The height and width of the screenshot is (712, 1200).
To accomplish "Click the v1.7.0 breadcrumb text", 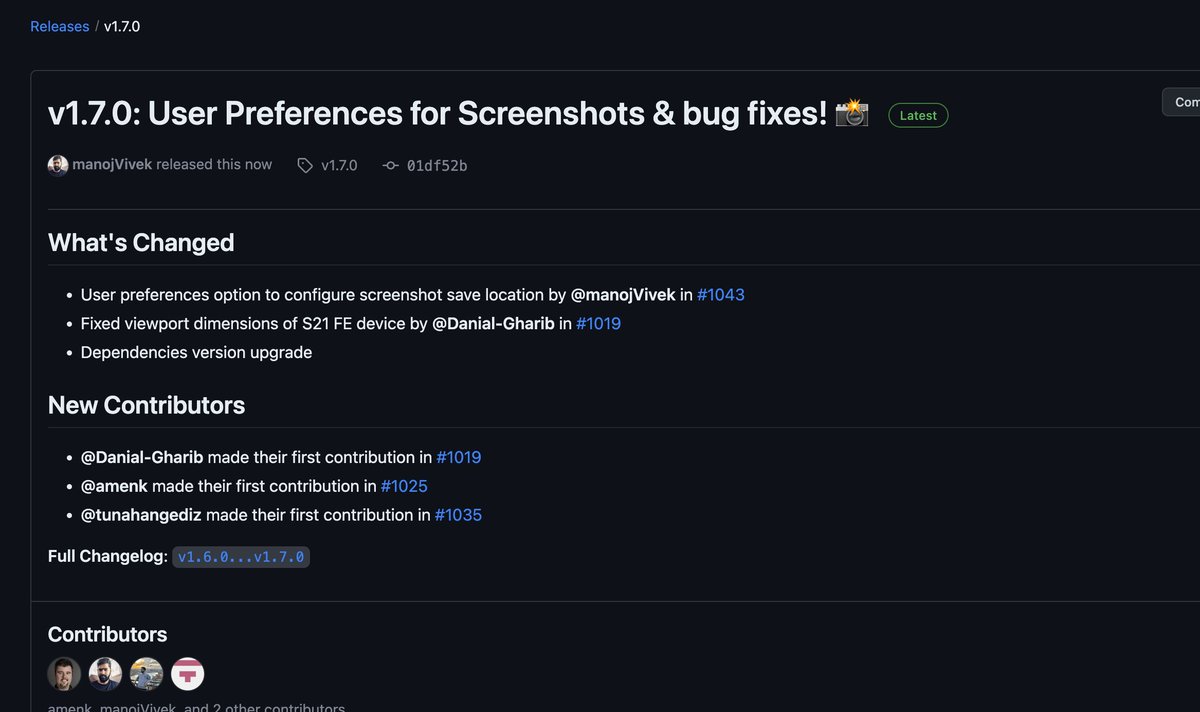I will click(122, 26).
